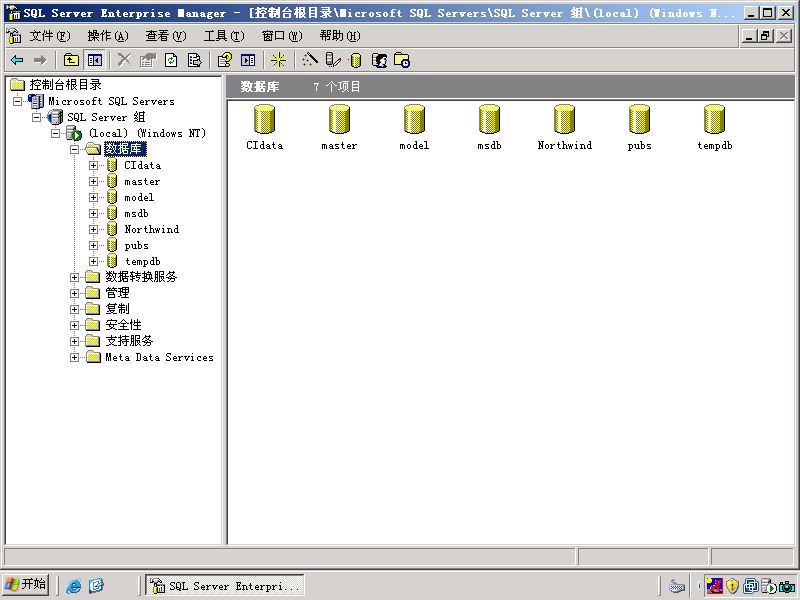Expand the Northwind database tree node
The width and height of the screenshot is (800, 600).
coord(93,230)
